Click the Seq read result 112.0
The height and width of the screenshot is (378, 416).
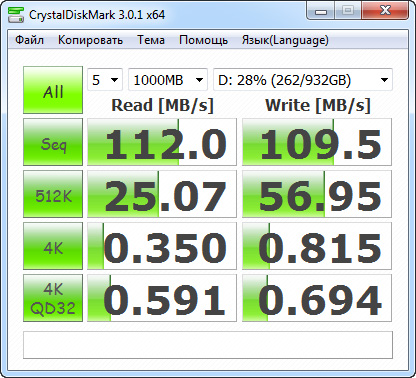pos(162,142)
